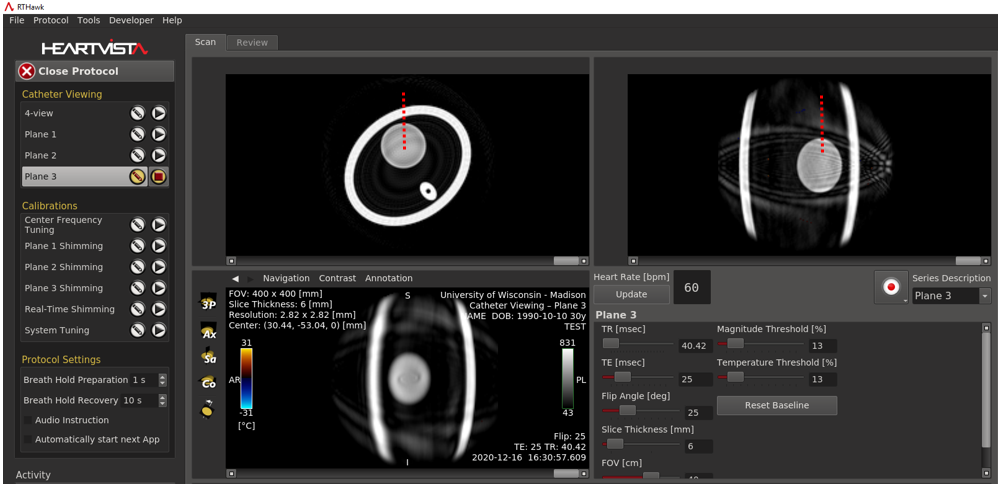Start the 4-view scan with play icon
998x487 pixels.
(x=158, y=114)
